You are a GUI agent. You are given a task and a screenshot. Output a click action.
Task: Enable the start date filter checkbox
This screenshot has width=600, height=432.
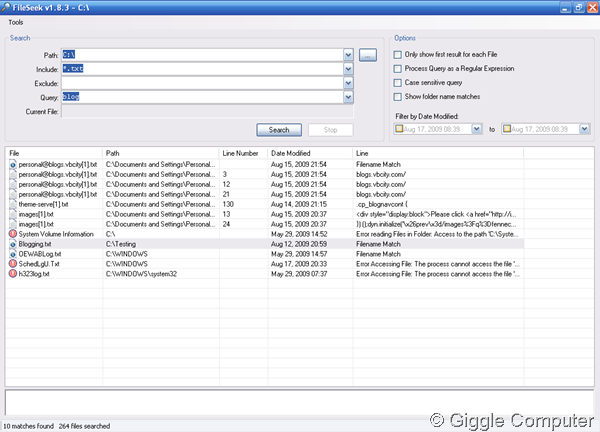(x=399, y=129)
